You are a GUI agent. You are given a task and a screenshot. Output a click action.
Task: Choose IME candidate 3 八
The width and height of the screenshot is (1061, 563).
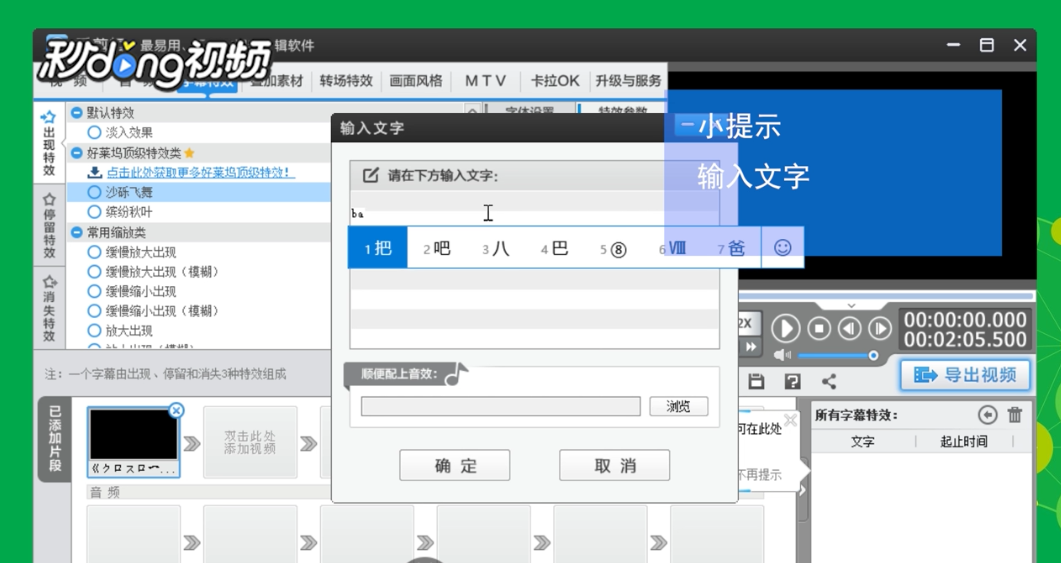(495, 248)
